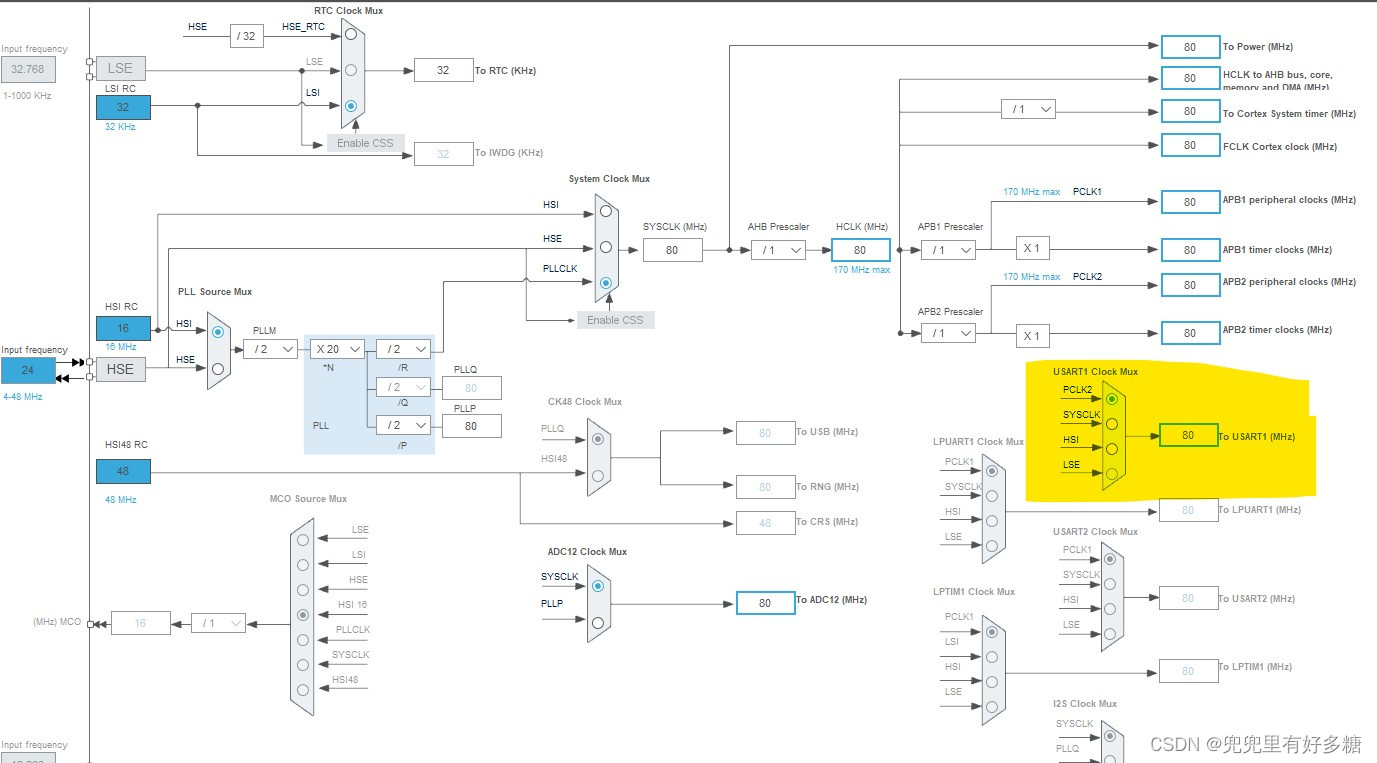
Task: Open the APB2 Prescaler dropdown
Action: 948,333
